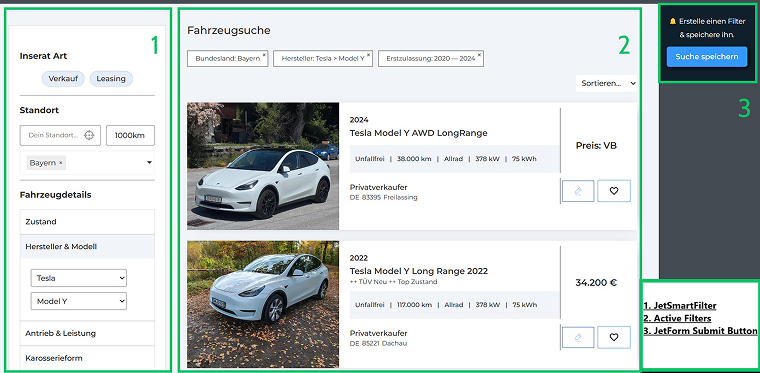Open the Sortieren dropdown

tap(606, 83)
